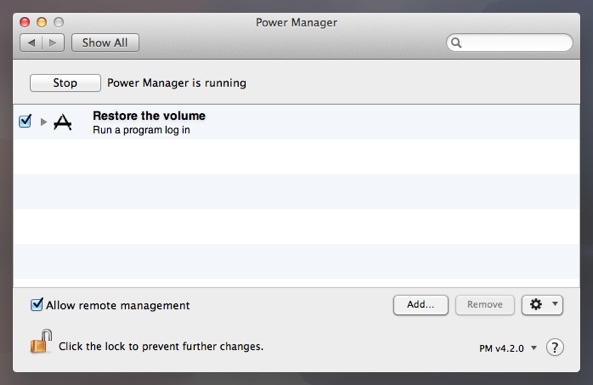Click the application icon of Restore the volume
This screenshot has height=385, width=593.
(x=63, y=122)
